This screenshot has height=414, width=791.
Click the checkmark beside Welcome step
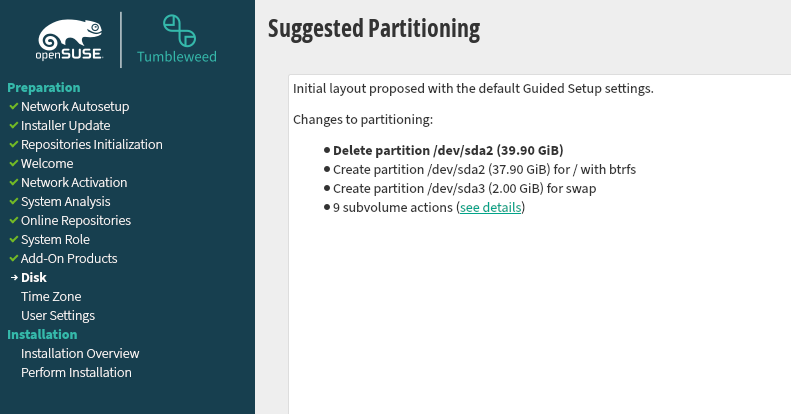13,163
